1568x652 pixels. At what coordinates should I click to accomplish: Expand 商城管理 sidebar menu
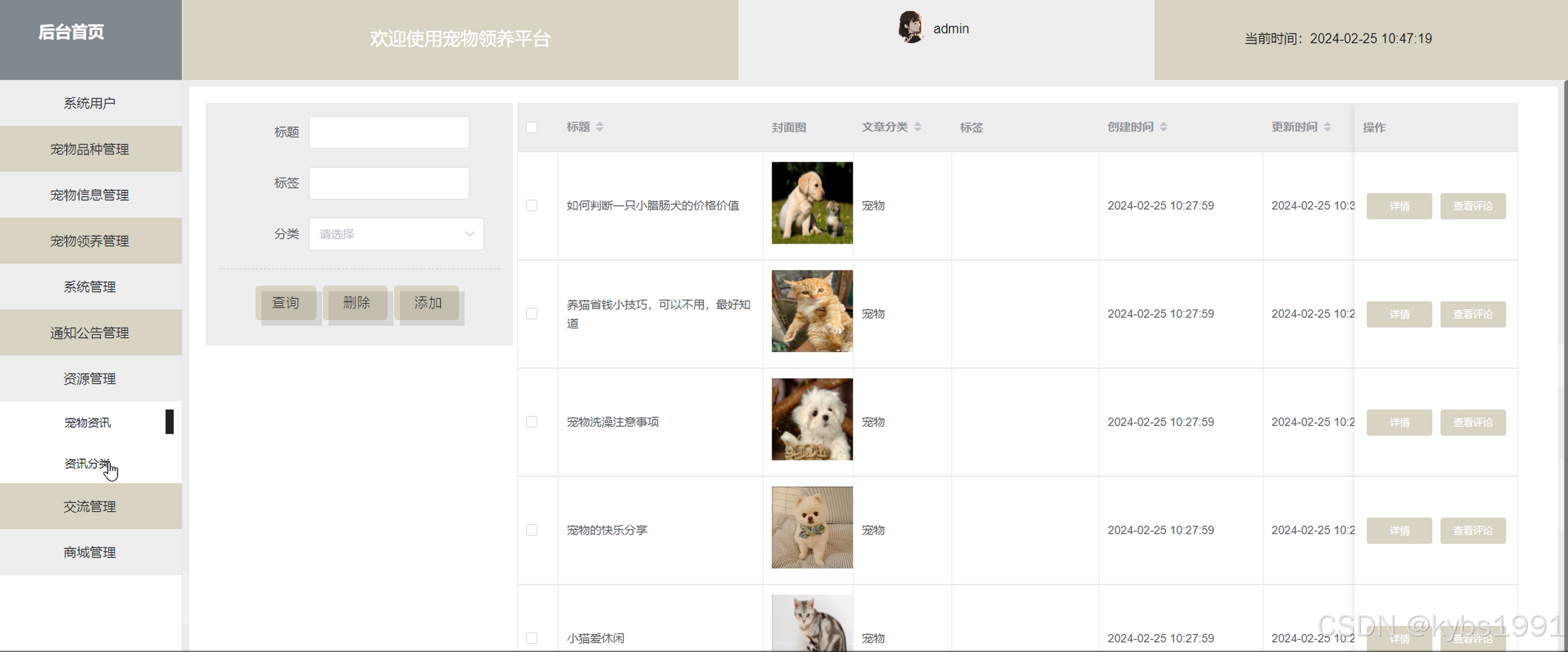(x=90, y=552)
